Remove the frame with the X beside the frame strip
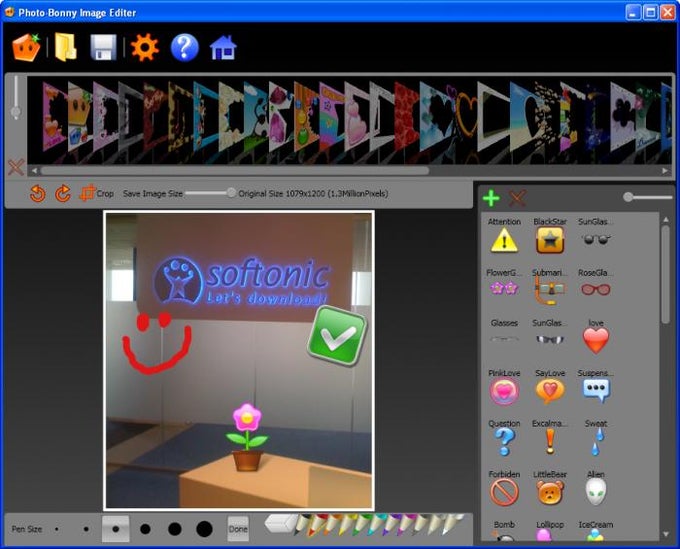Image resolution: width=680 pixels, height=549 pixels. point(16,167)
